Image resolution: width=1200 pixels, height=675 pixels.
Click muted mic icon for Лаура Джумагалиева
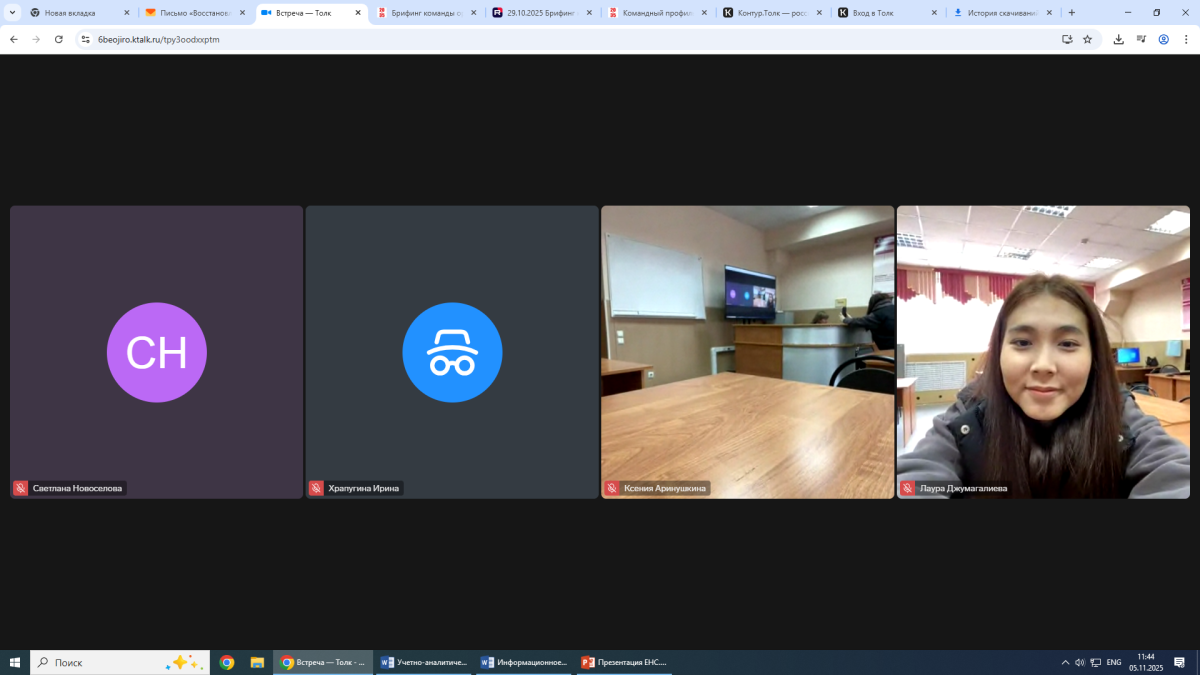pos(908,488)
